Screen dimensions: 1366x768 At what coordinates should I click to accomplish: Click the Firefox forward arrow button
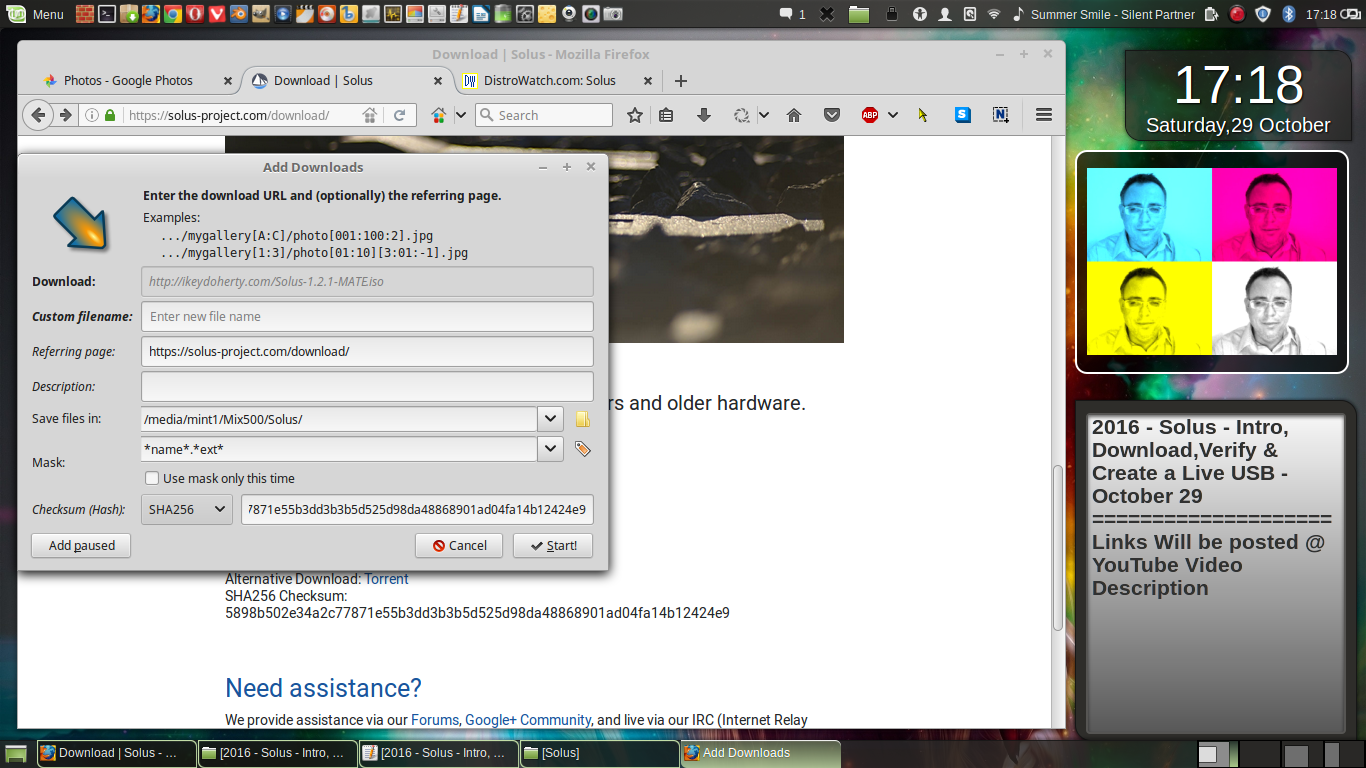click(x=65, y=115)
